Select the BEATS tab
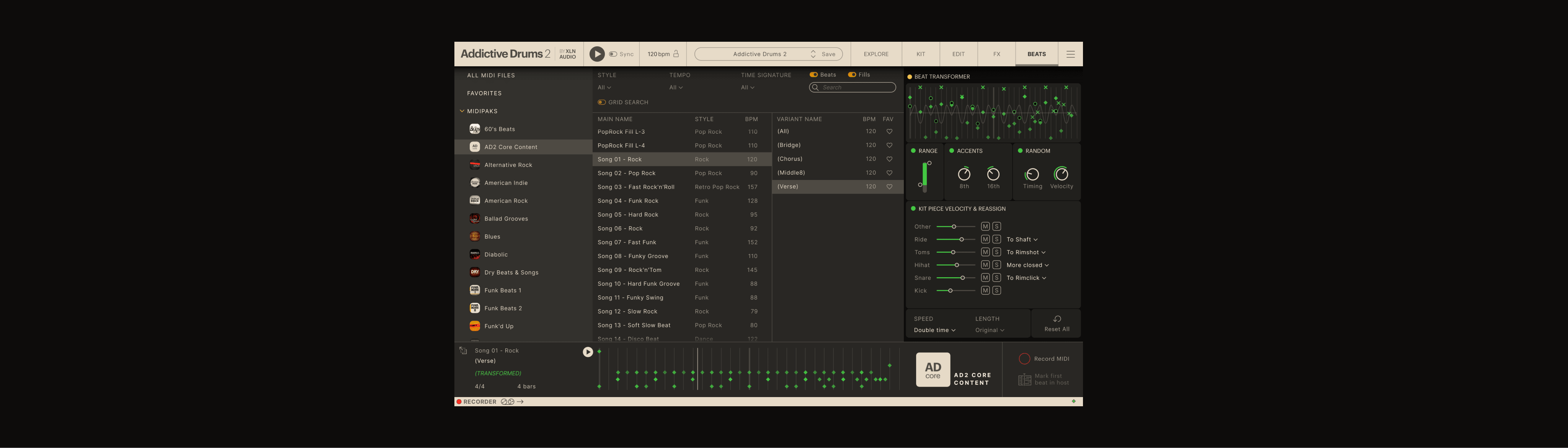 [x=1036, y=54]
